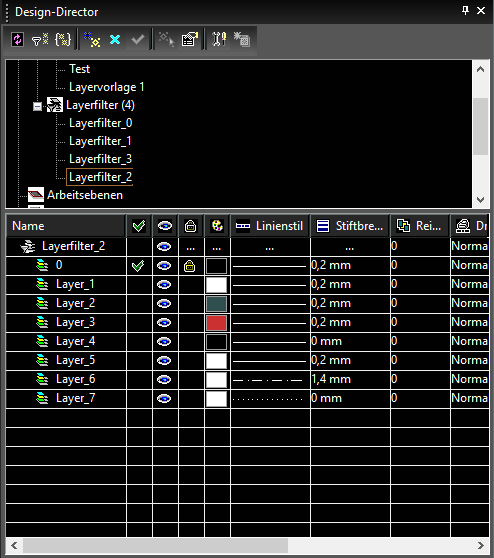The width and height of the screenshot is (494, 558).
Task: Open the black color swatch of layer 0
Action: coord(216,266)
